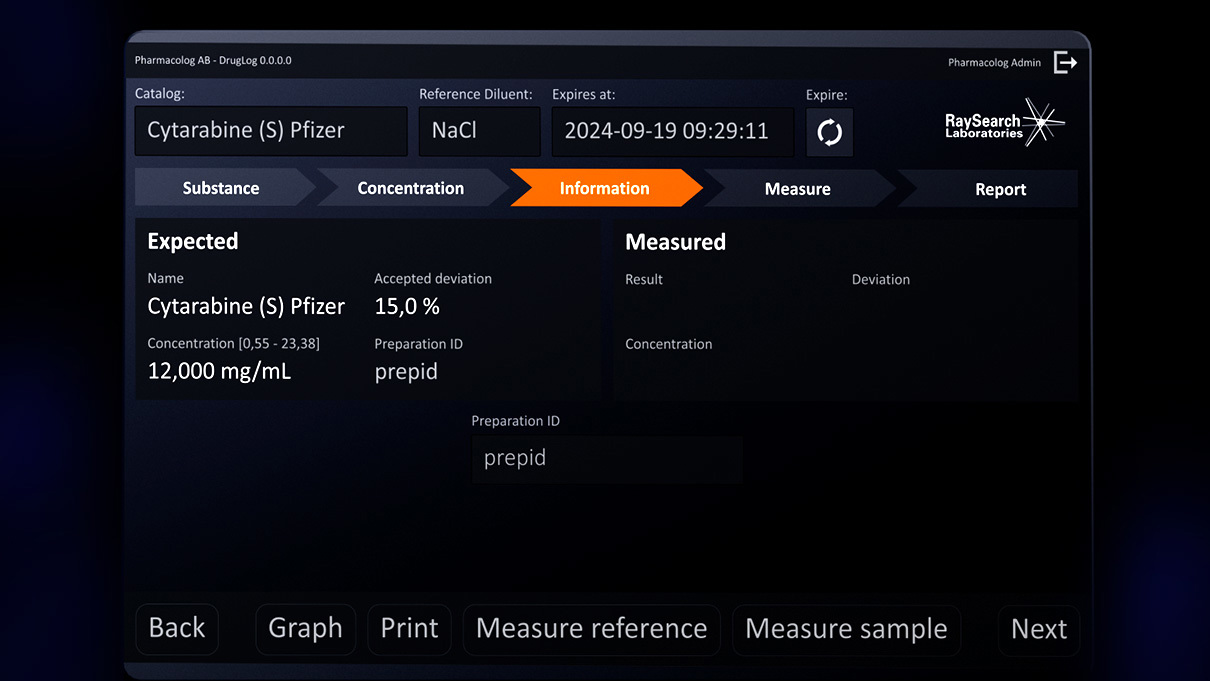The height and width of the screenshot is (681, 1210).
Task: Select the Catalog field showing Cytarabine (S) Pfizer
Action: (x=271, y=131)
